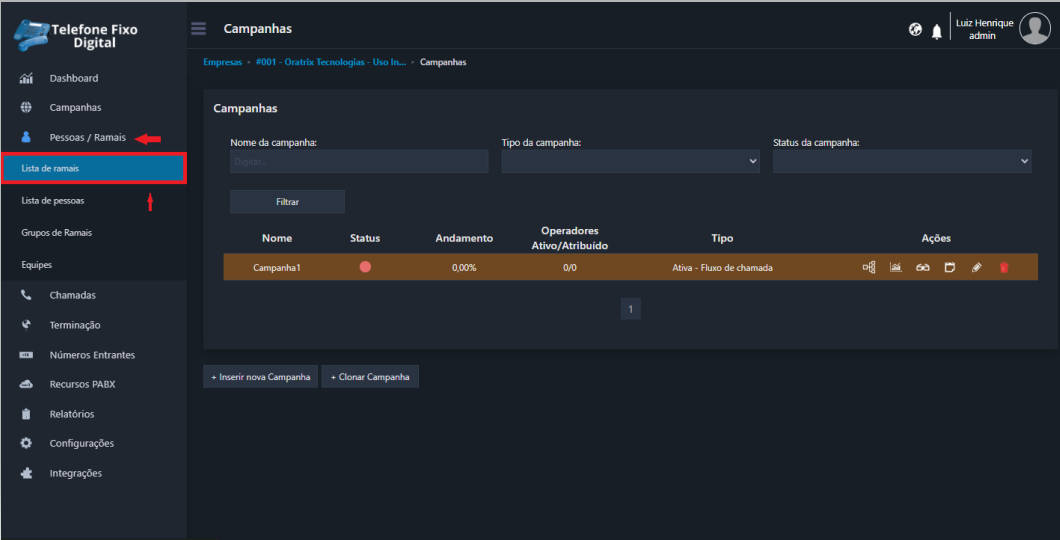Focus the Nome da campanha input field
This screenshot has width=1060, height=540.
[x=359, y=161]
